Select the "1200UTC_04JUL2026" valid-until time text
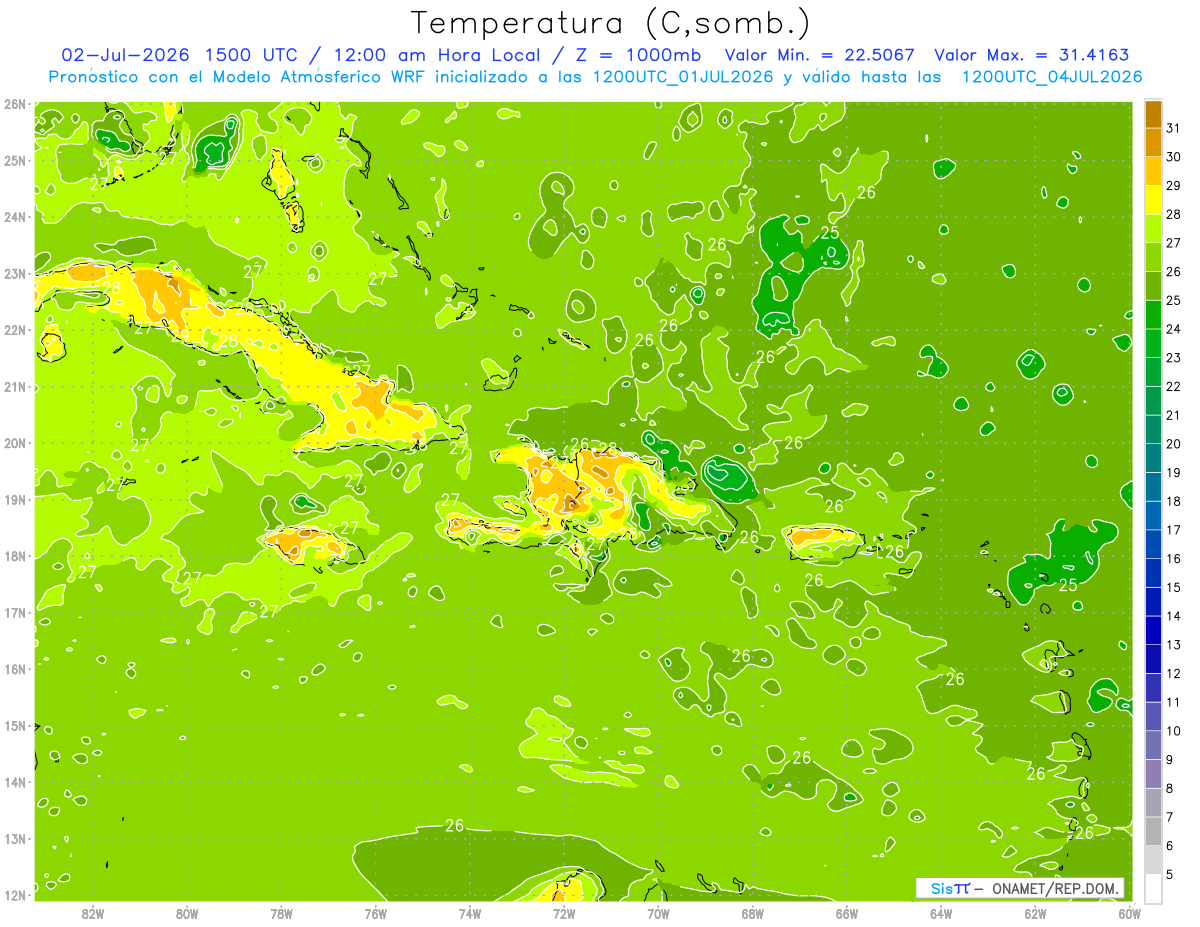 (x=1052, y=77)
